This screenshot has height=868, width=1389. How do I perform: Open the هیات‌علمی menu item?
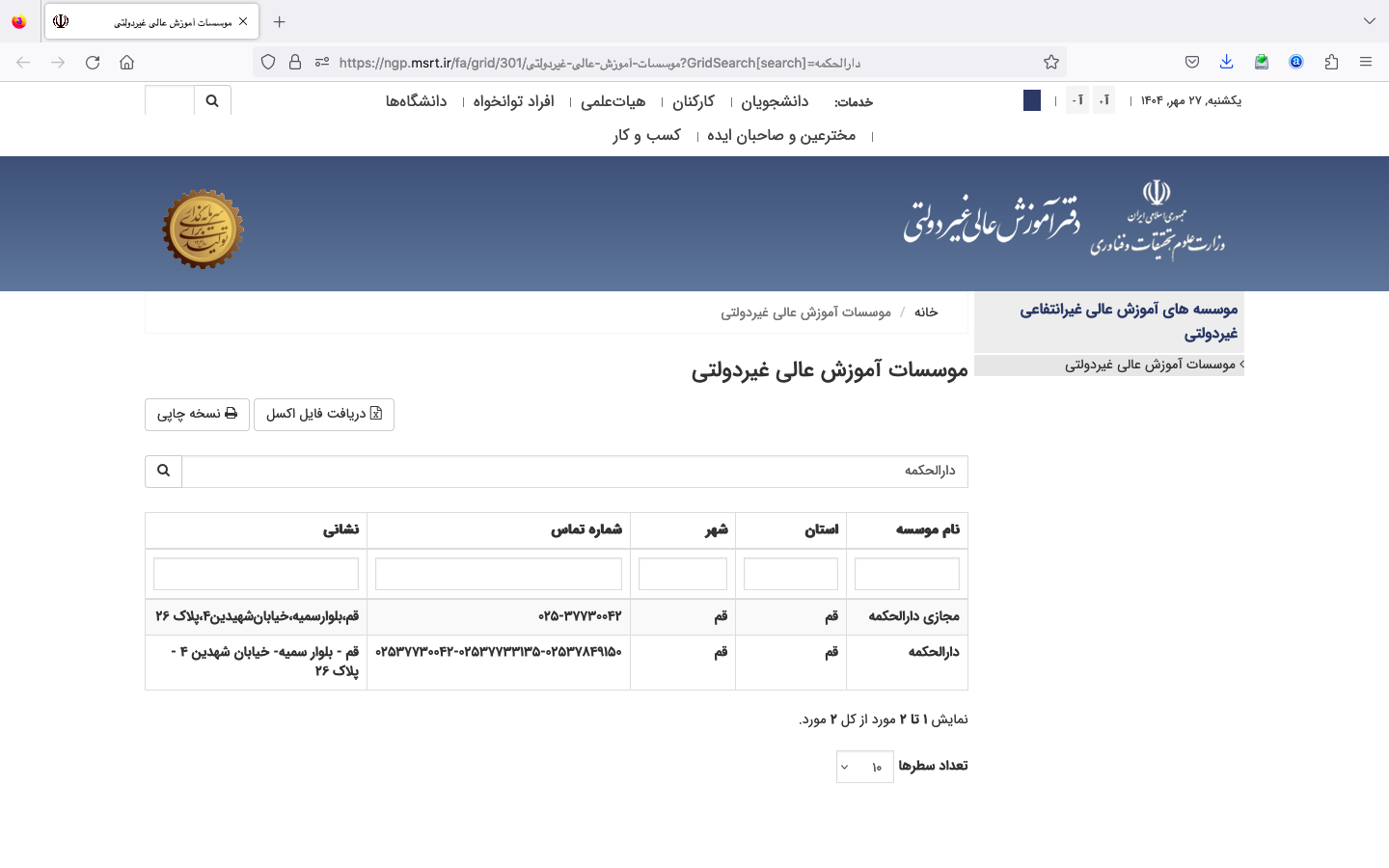pyautogui.click(x=613, y=101)
